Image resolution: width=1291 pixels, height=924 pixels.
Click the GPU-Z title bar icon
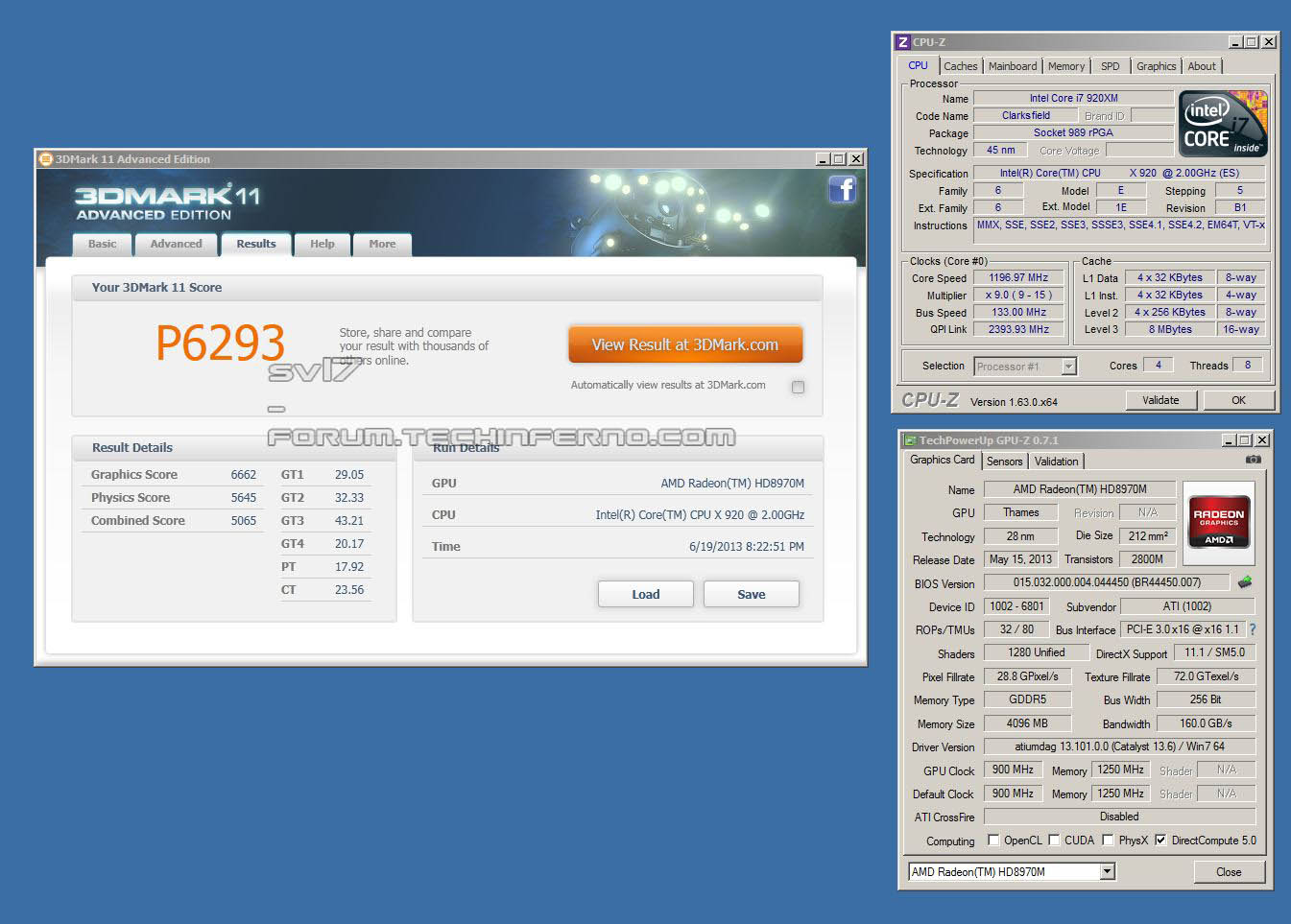coord(909,440)
